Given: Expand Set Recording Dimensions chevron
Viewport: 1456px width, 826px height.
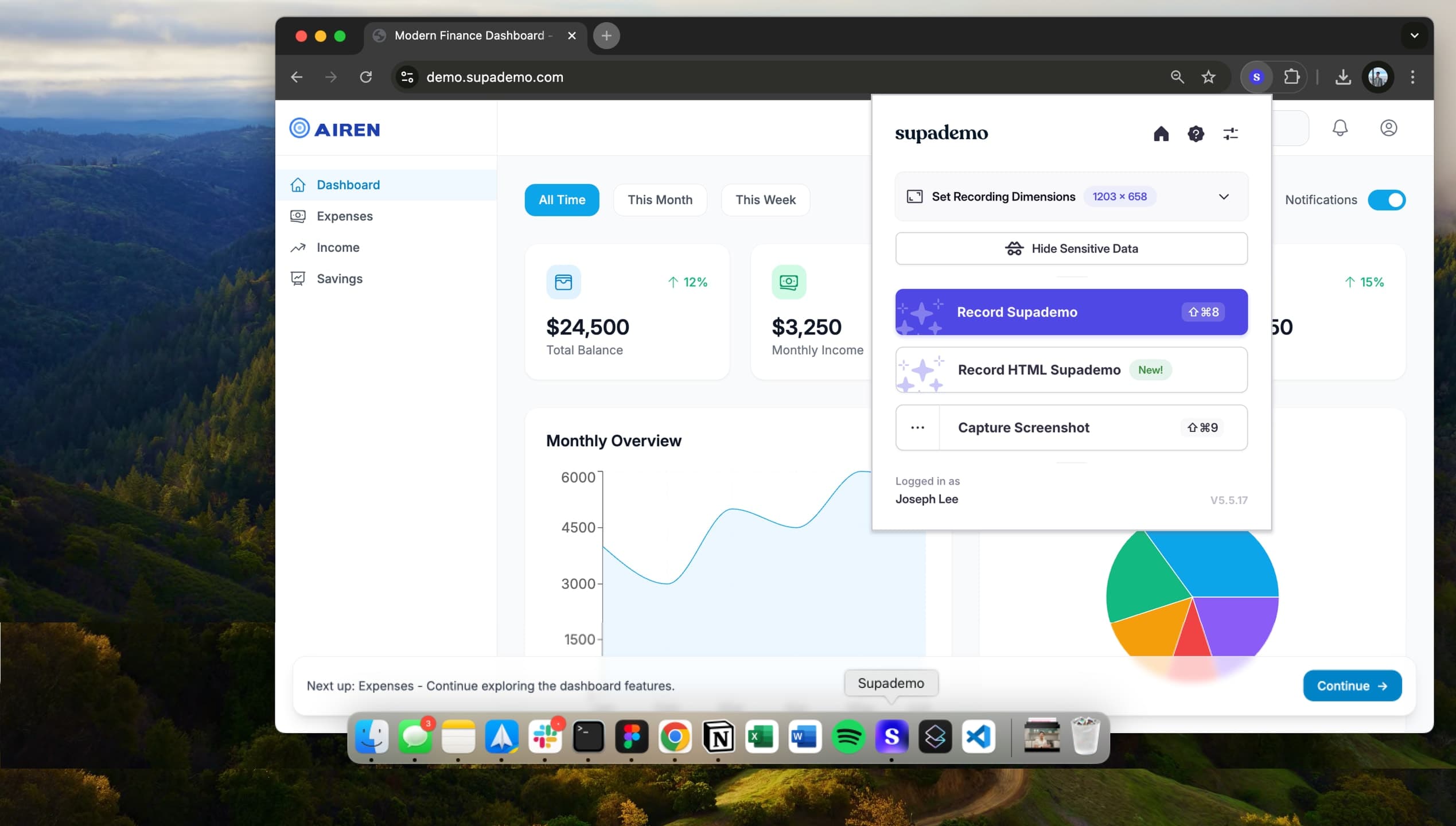Looking at the screenshot, I should [1224, 197].
